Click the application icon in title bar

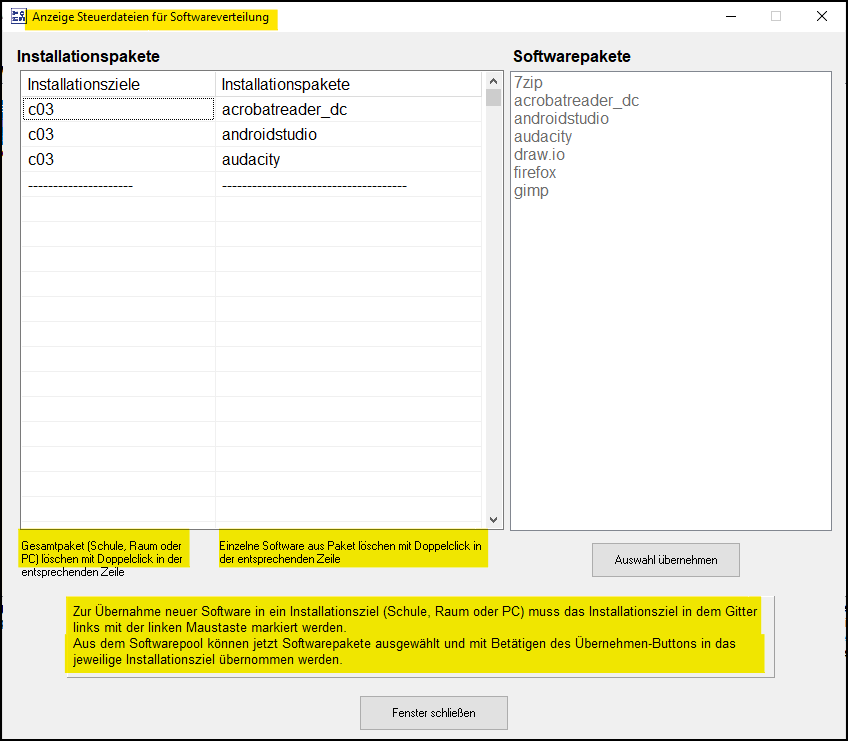click(17, 17)
